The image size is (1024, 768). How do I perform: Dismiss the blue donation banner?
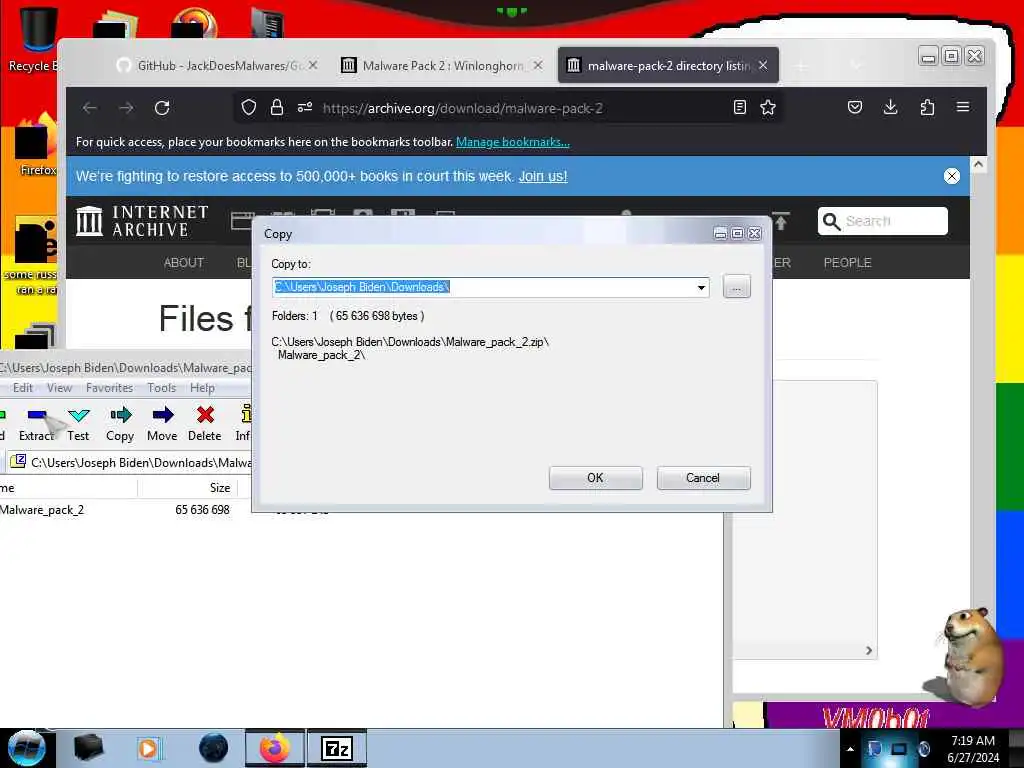click(952, 176)
